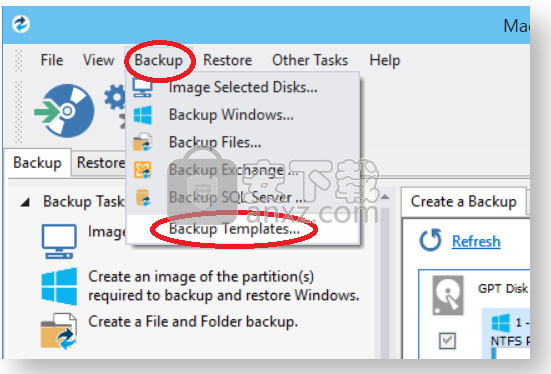Click the task panel scrollbar up arrow
The image size is (551, 374).
click(385, 197)
